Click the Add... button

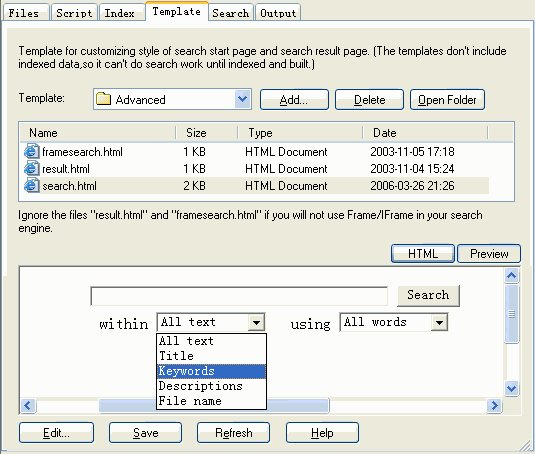click(x=294, y=100)
